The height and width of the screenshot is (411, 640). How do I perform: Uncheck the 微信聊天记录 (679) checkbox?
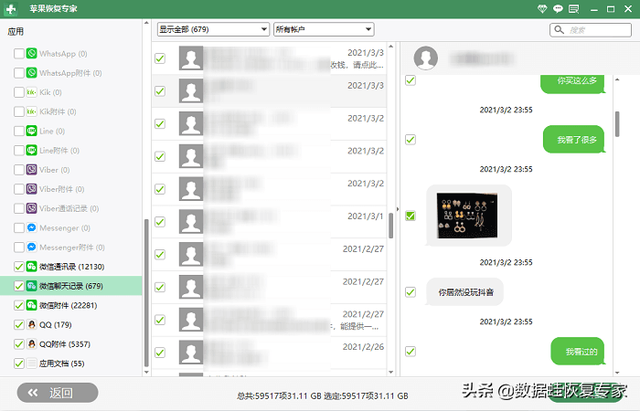(19, 286)
